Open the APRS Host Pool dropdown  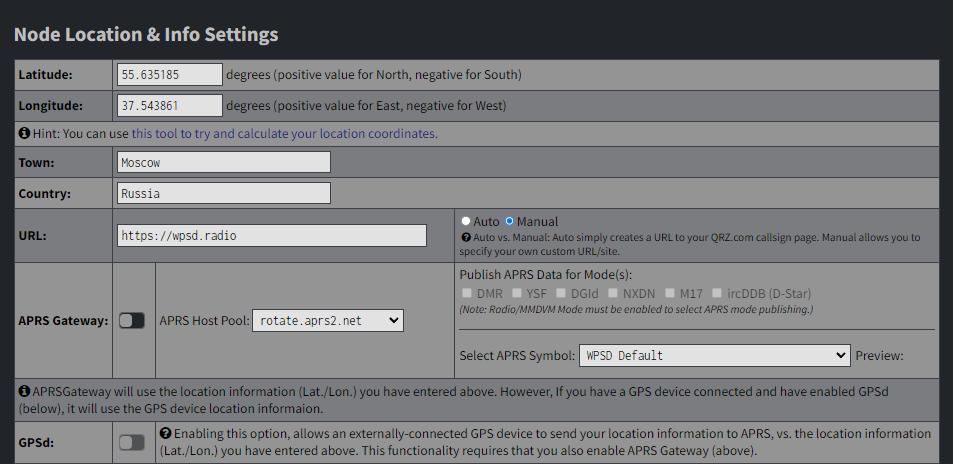(327, 320)
